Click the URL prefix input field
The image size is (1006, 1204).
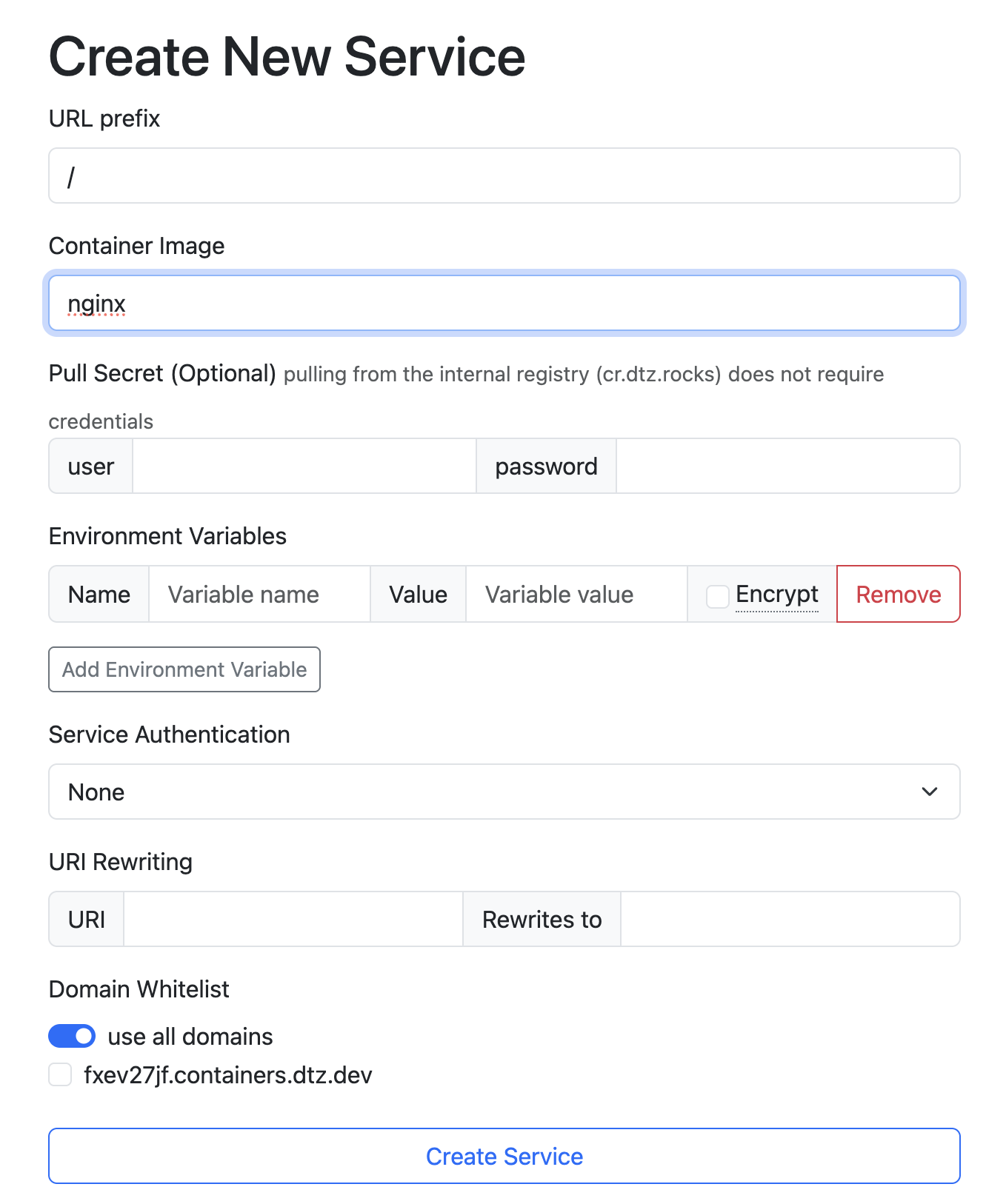tap(504, 176)
